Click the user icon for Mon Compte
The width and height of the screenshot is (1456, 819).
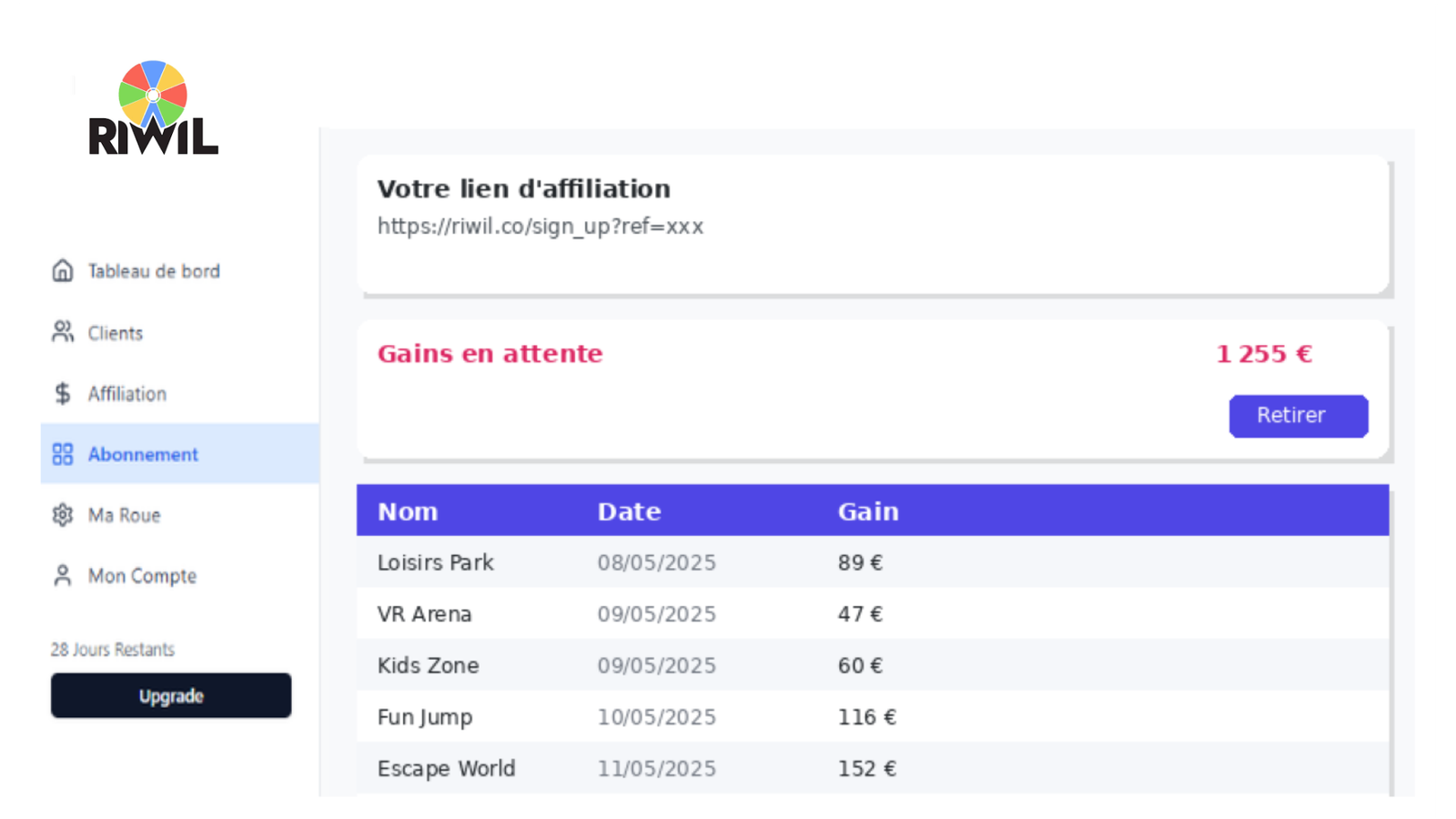pos(63,576)
